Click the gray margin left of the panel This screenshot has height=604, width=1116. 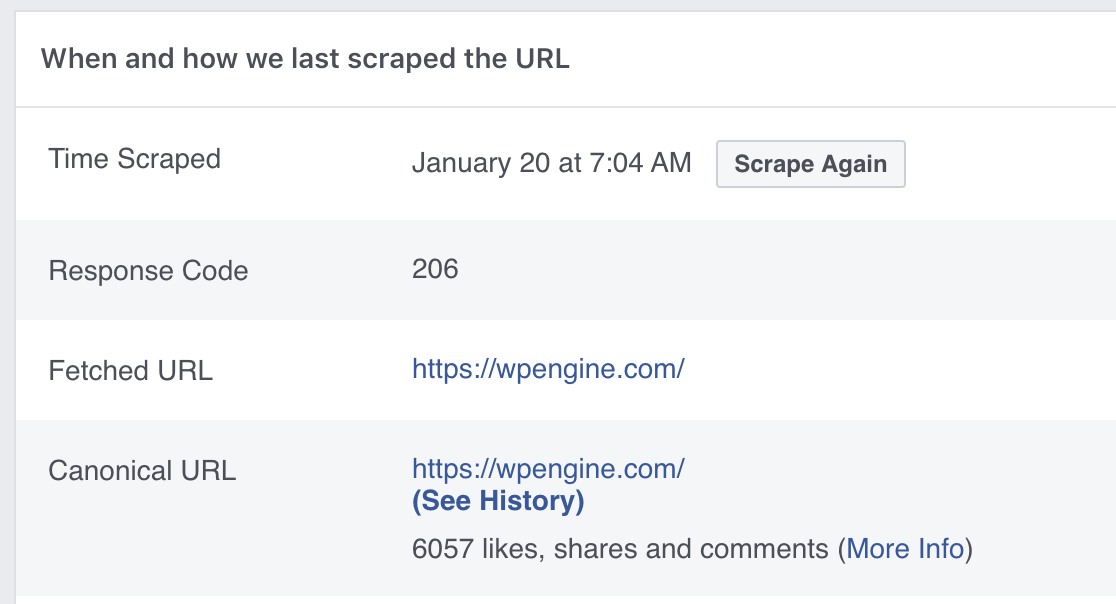7,300
